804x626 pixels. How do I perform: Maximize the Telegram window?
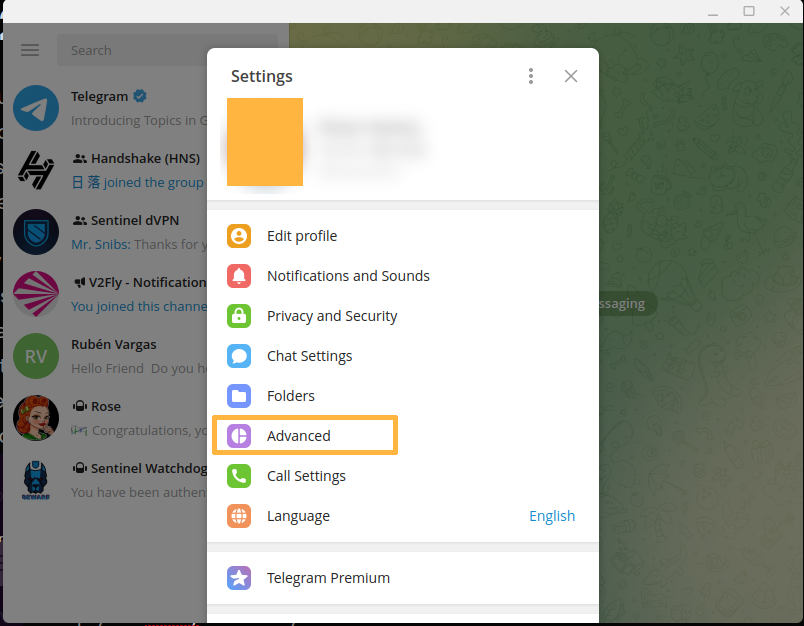click(749, 11)
